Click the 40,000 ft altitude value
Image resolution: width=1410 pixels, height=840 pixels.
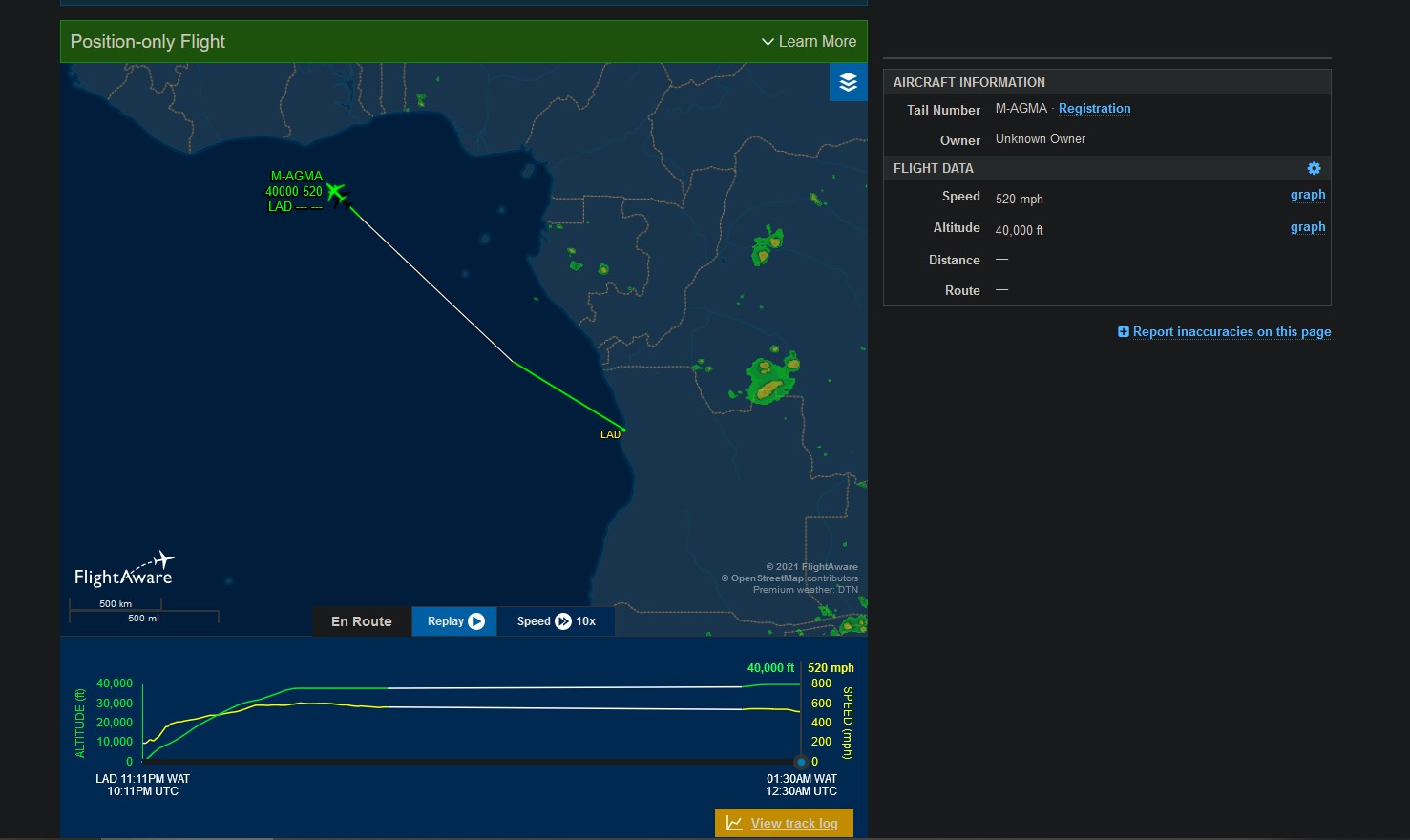1020,230
